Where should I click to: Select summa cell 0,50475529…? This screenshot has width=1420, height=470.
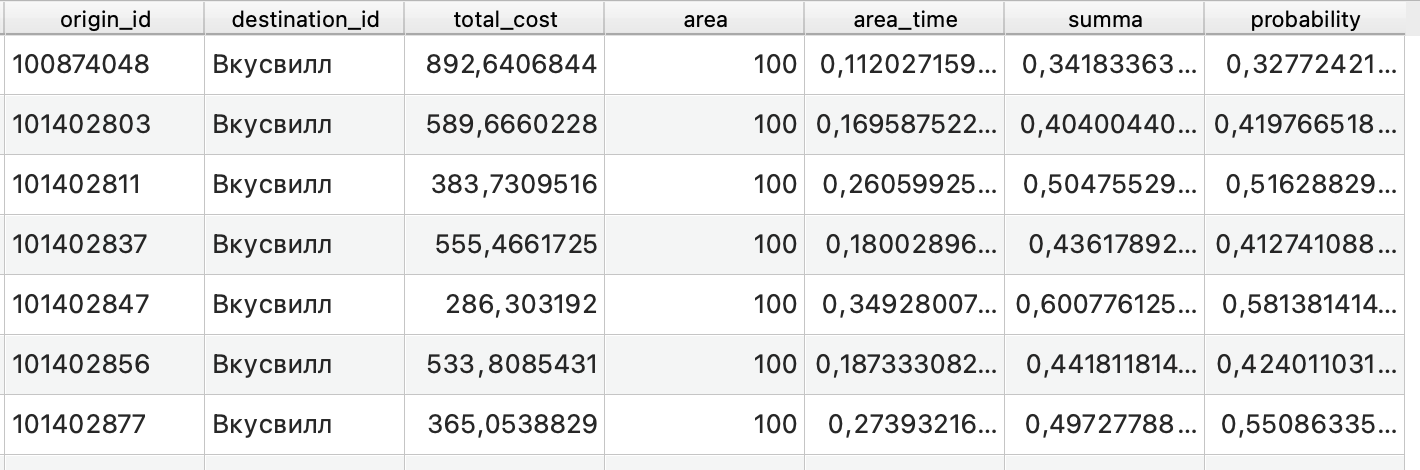1105,185
